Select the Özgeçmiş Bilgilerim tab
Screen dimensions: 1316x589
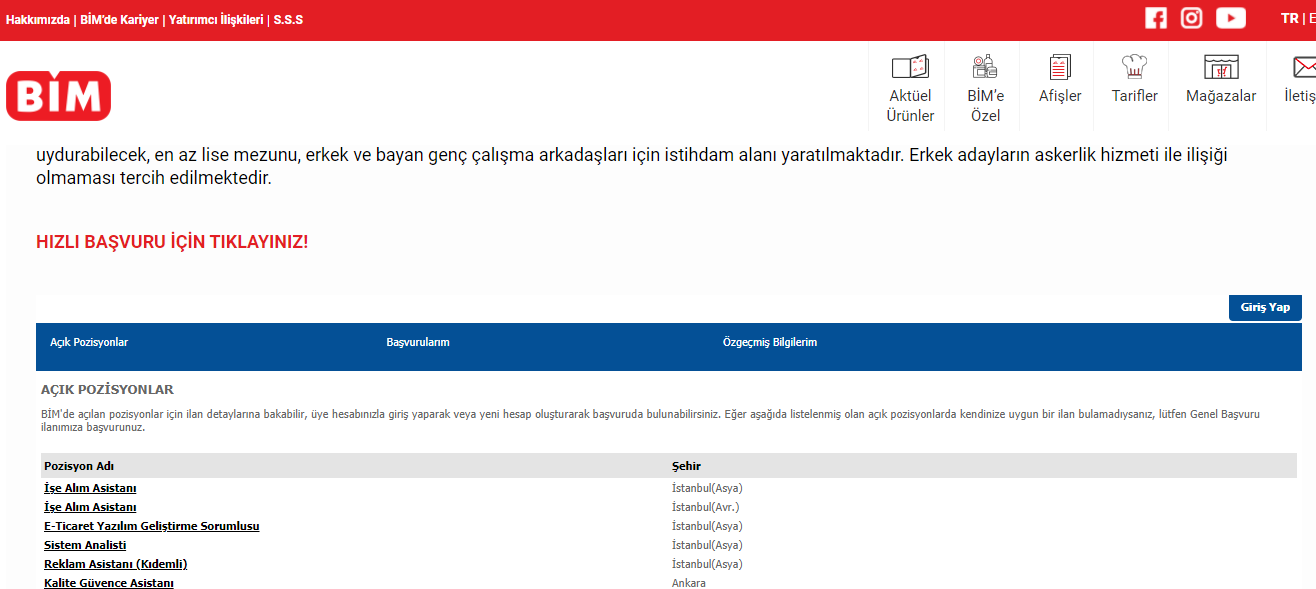tap(770, 342)
